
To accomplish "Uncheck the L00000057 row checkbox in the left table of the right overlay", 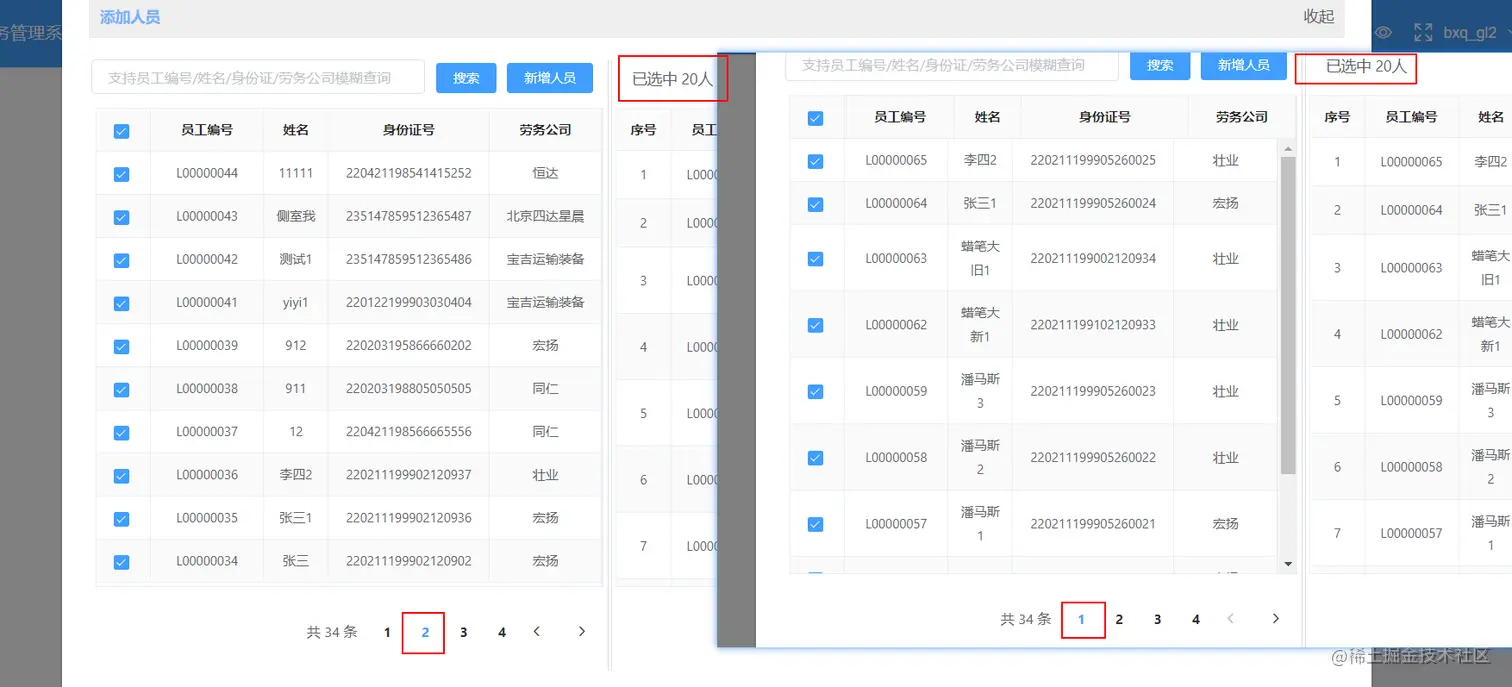I will click(815, 524).
